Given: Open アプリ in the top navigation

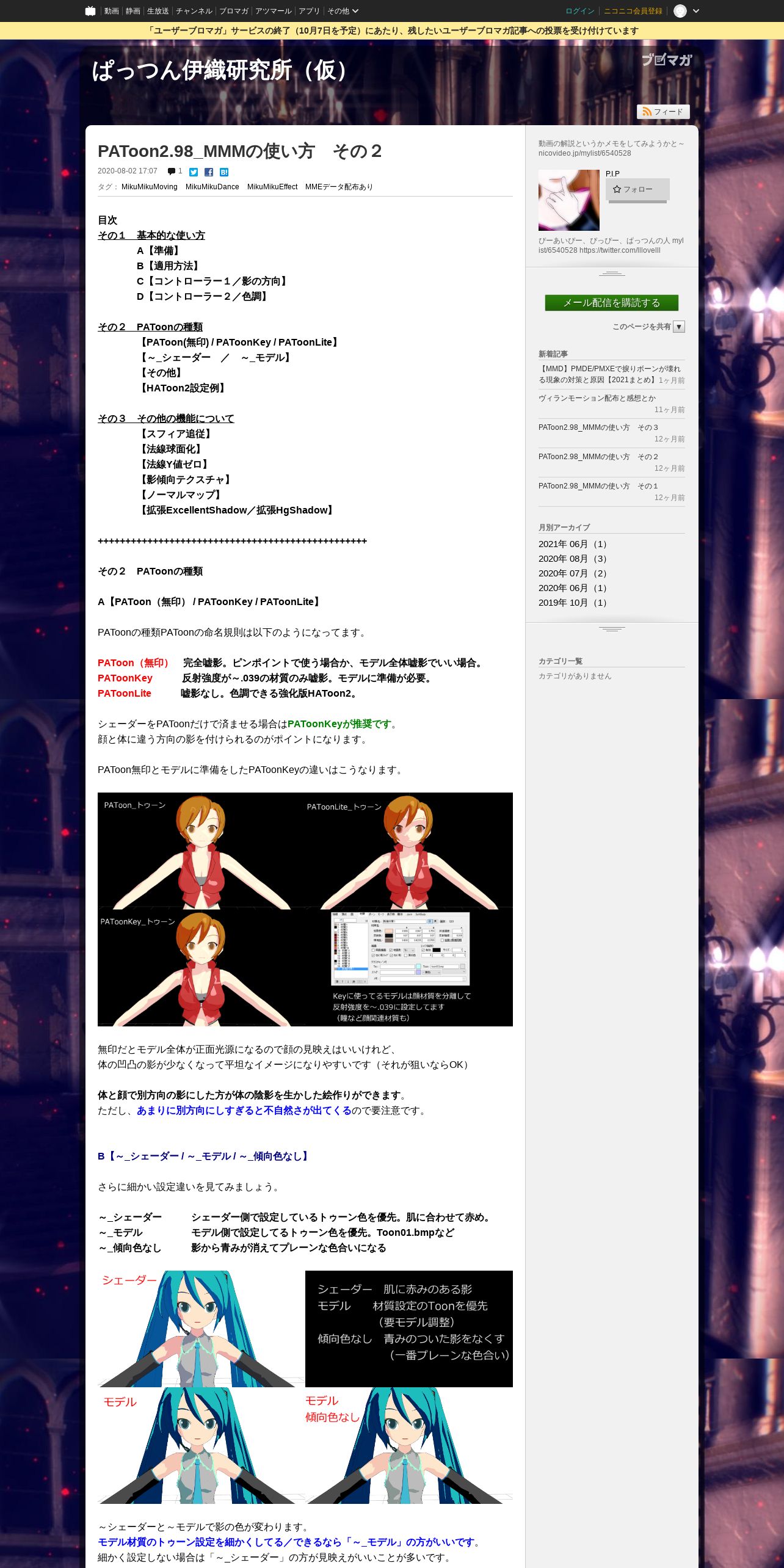Looking at the screenshot, I should (x=309, y=11).
